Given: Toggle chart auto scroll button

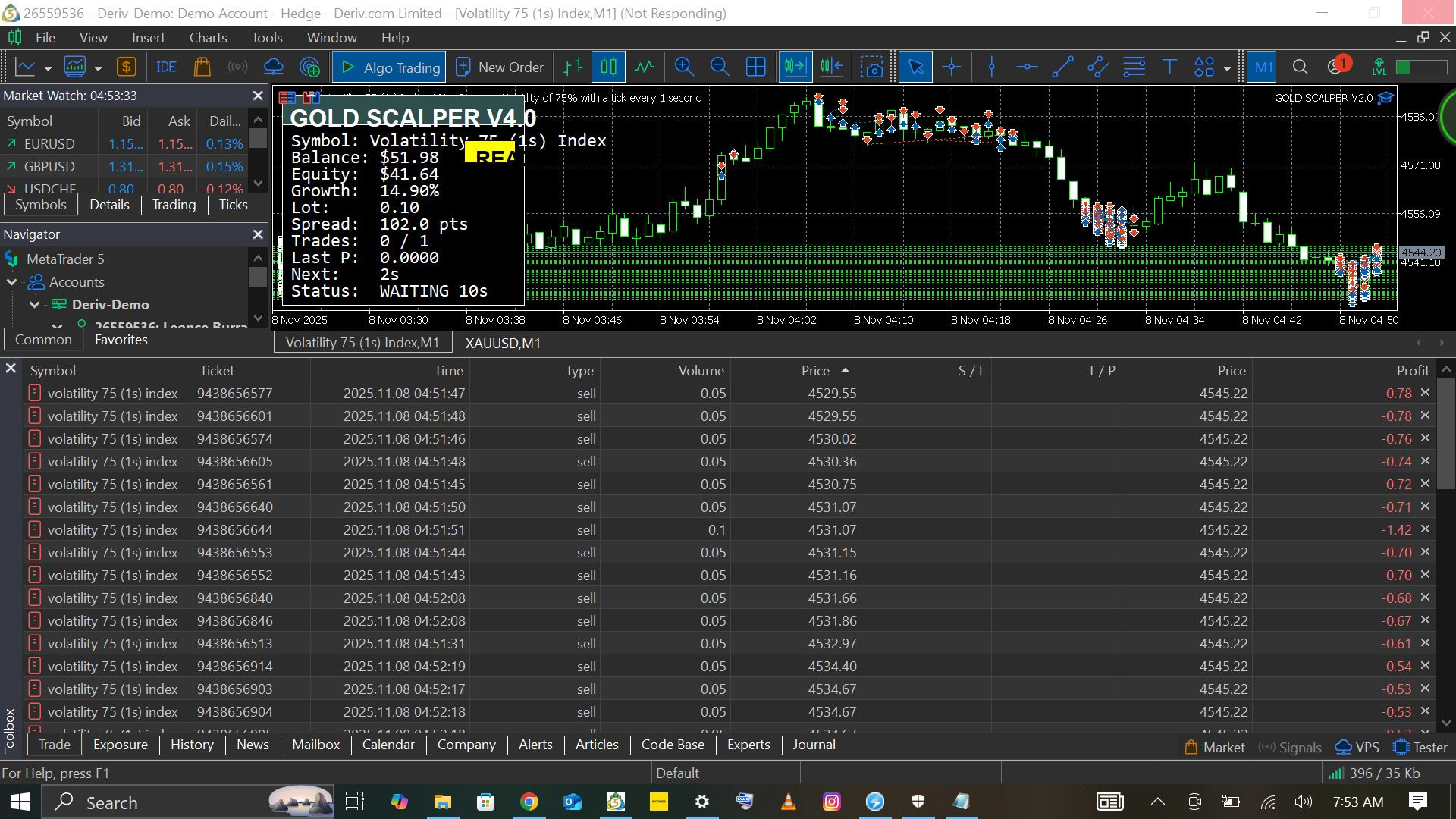Looking at the screenshot, I should (795, 67).
